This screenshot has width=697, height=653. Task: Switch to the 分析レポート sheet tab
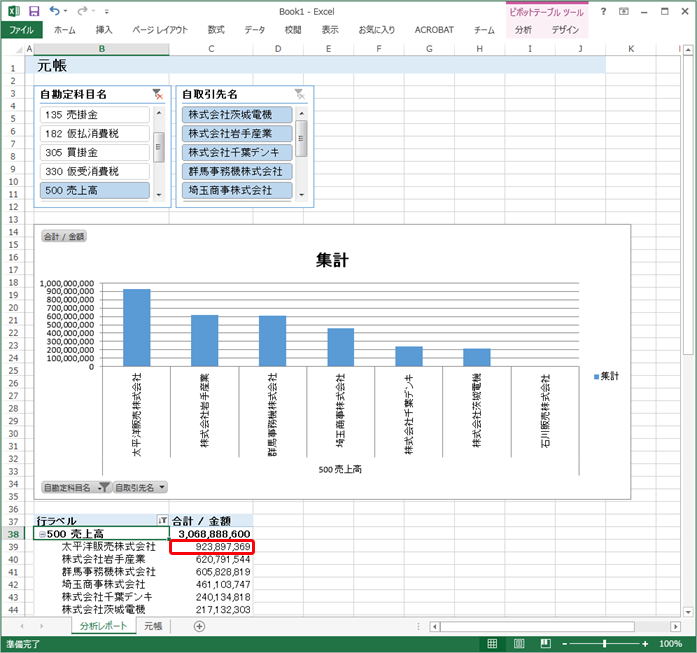(104, 626)
